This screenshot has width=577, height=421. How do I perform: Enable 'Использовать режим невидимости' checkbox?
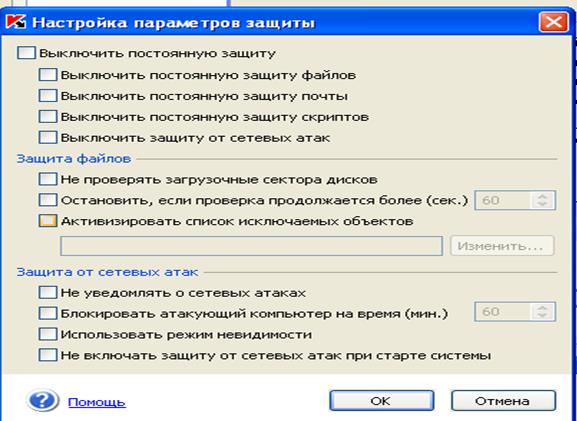pos(48,334)
